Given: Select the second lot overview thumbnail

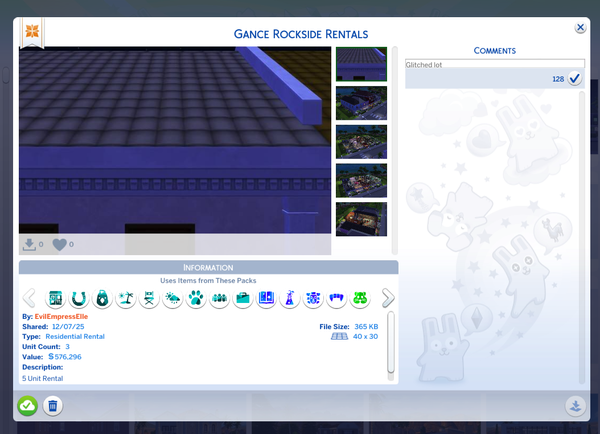Looking at the screenshot, I should click(361, 103).
